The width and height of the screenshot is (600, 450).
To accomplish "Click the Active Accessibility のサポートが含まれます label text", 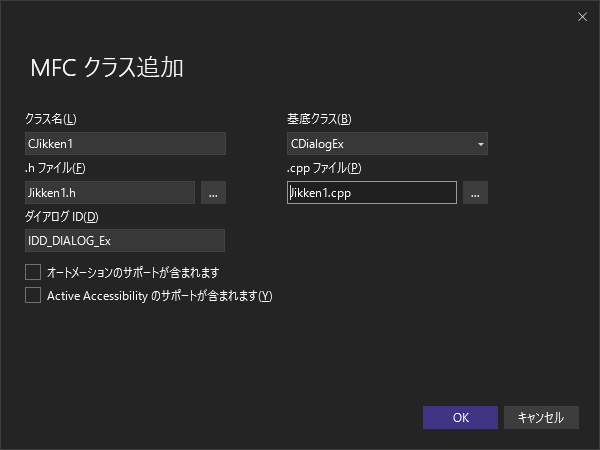I will [160, 296].
